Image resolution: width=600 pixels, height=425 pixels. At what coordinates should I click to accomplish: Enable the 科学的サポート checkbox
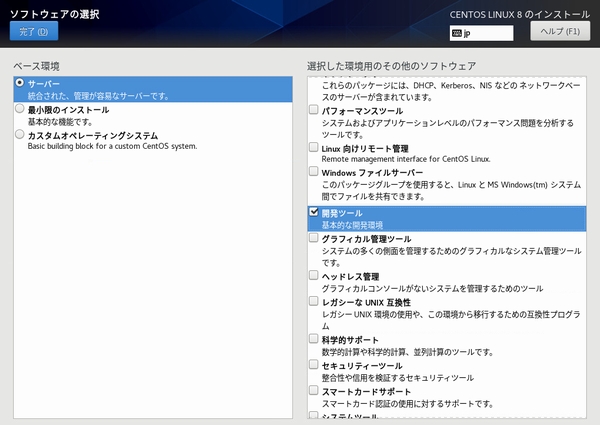(x=313, y=339)
